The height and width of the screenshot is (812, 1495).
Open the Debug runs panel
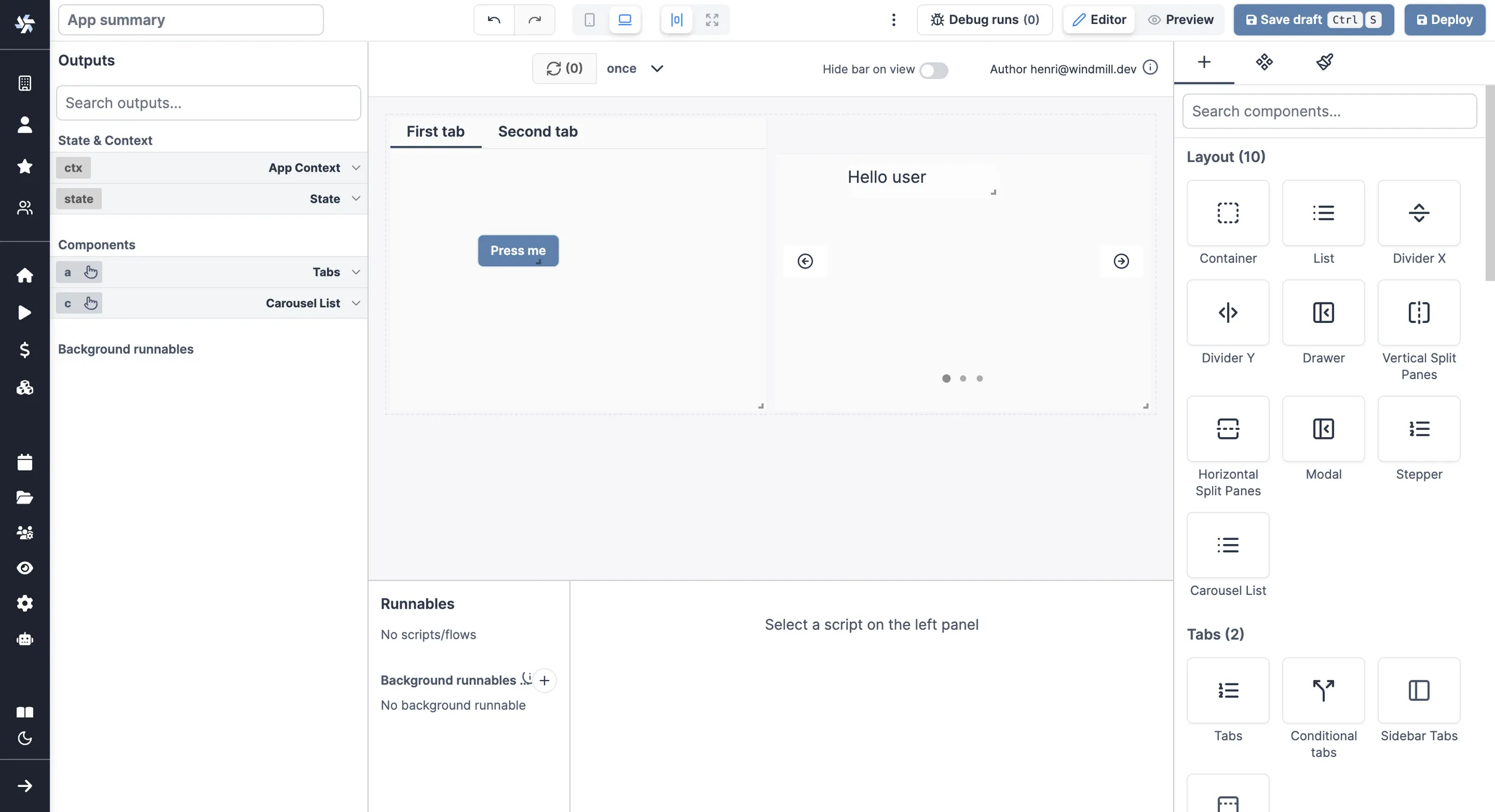click(x=984, y=19)
